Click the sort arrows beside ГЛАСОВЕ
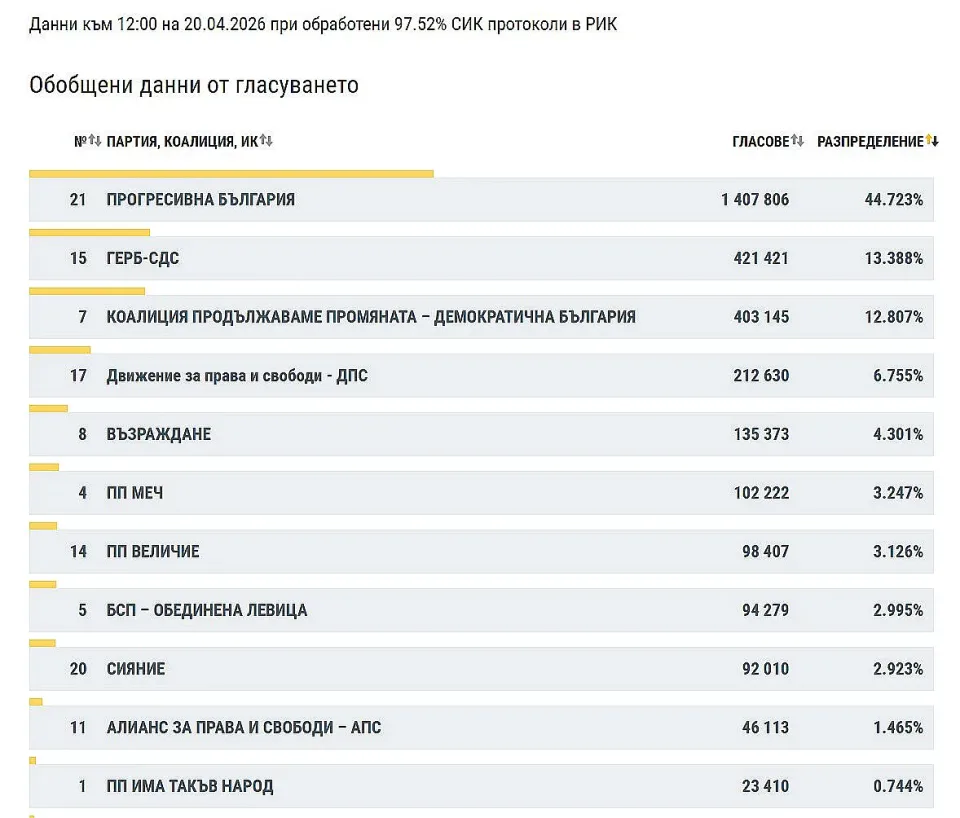Image resolution: width=960 pixels, height=818 pixels. click(x=797, y=141)
